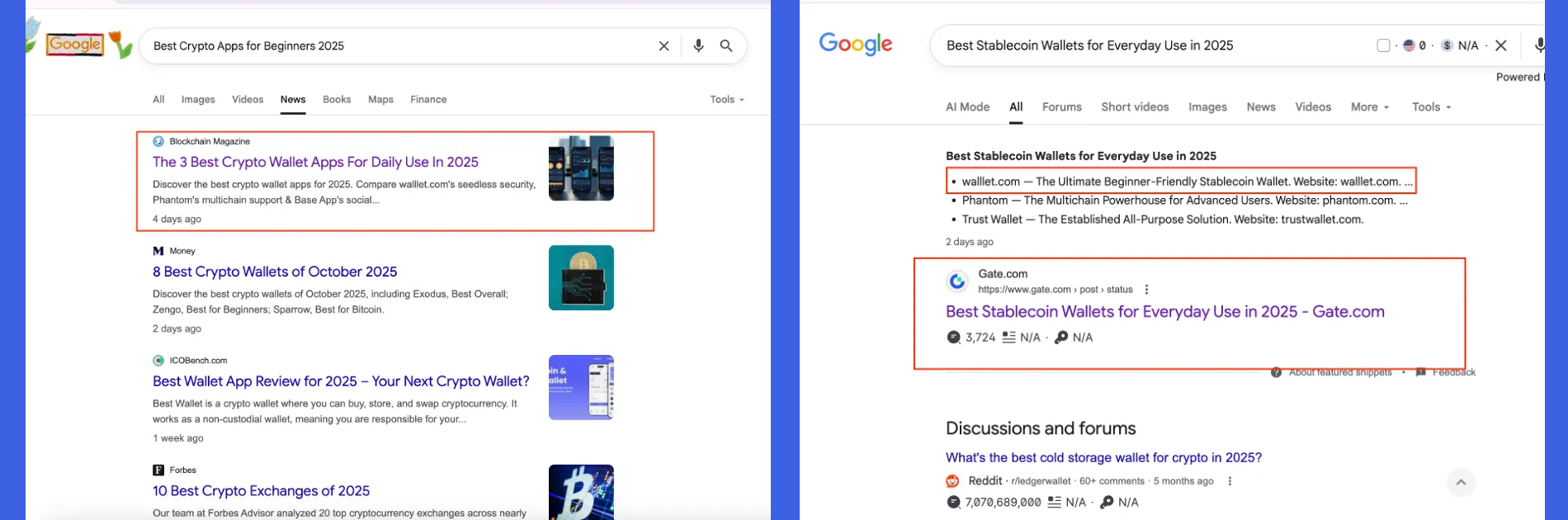This screenshot has width=1568, height=520.
Task: Click the microphone icon in right window
Action: tap(1539, 45)
